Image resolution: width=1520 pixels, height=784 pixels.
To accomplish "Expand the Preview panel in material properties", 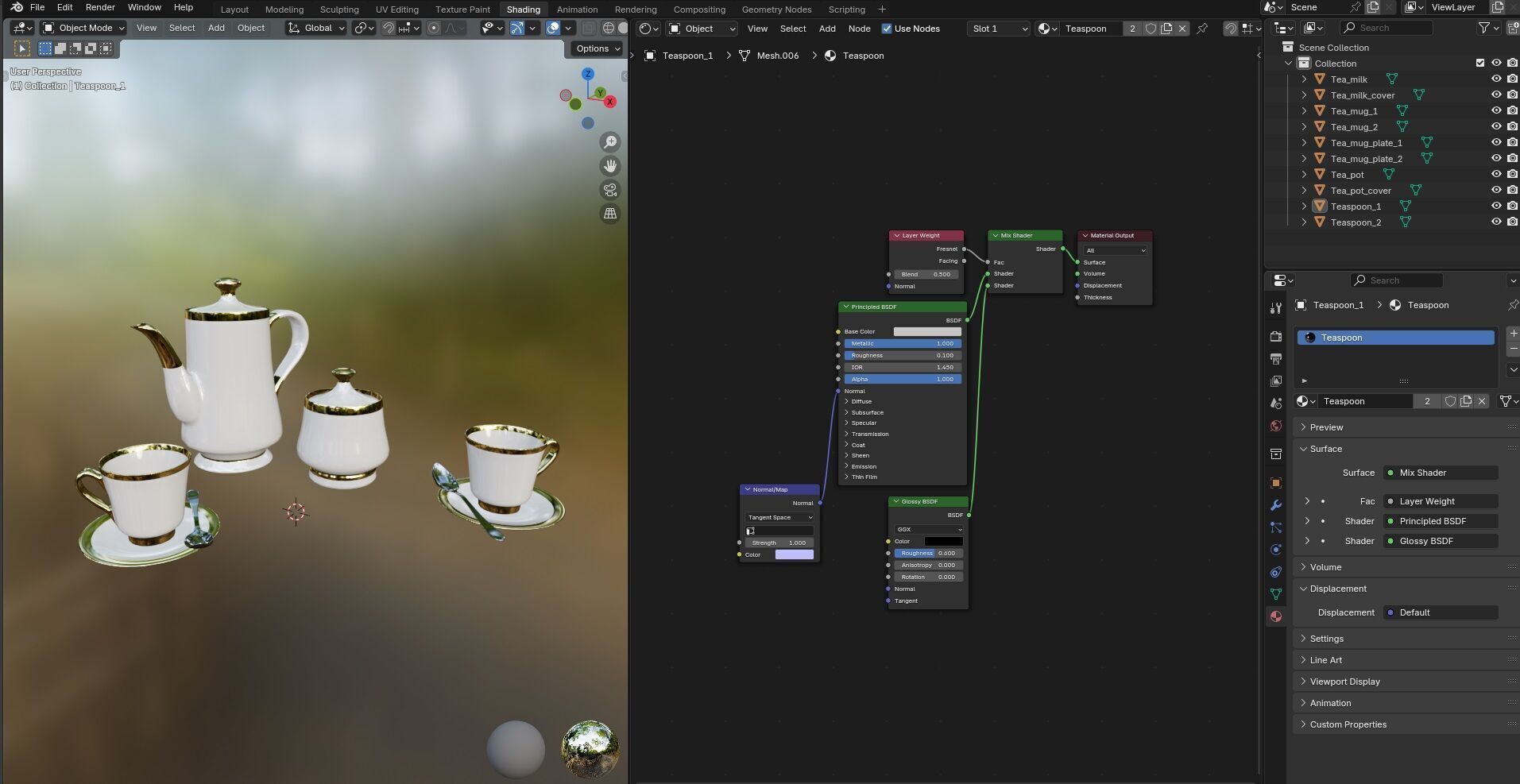I will (x=1326, y=427).
